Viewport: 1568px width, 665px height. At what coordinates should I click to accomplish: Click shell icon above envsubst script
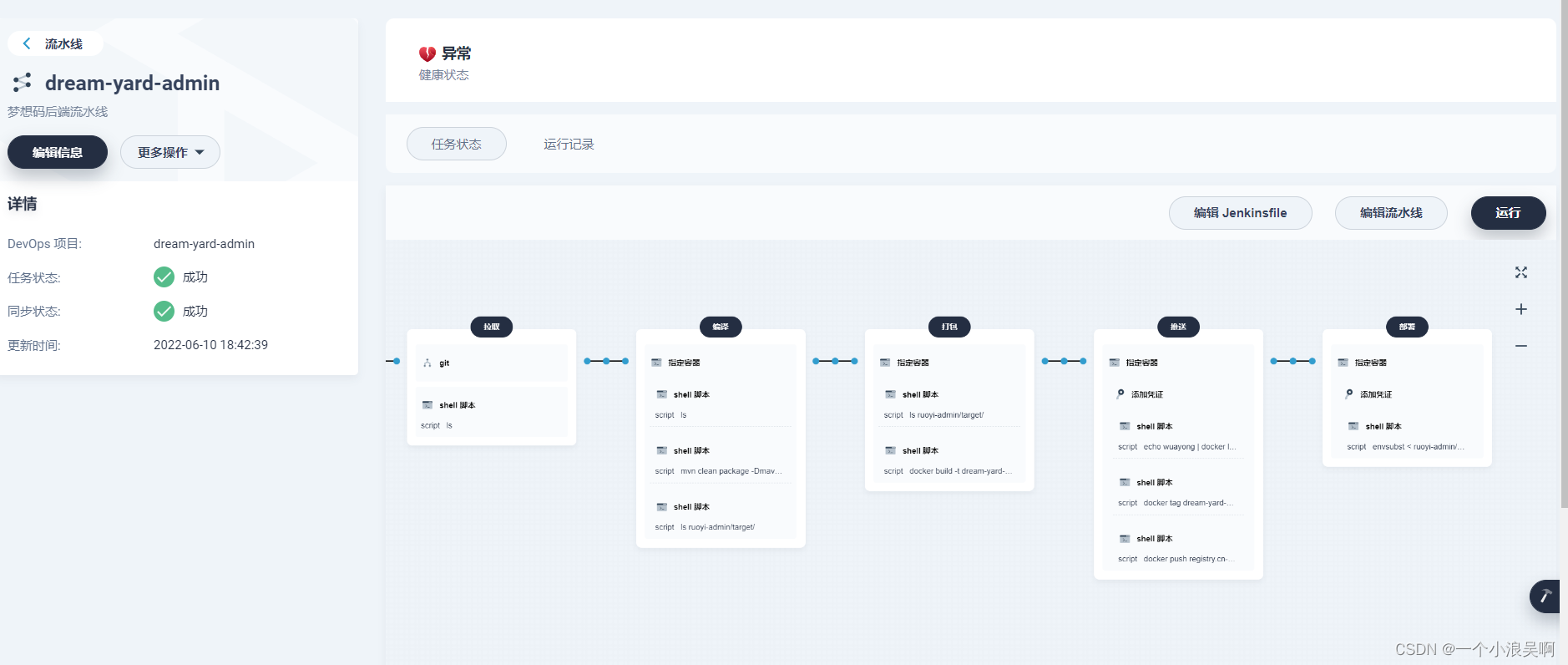(x=1353, y=426)
